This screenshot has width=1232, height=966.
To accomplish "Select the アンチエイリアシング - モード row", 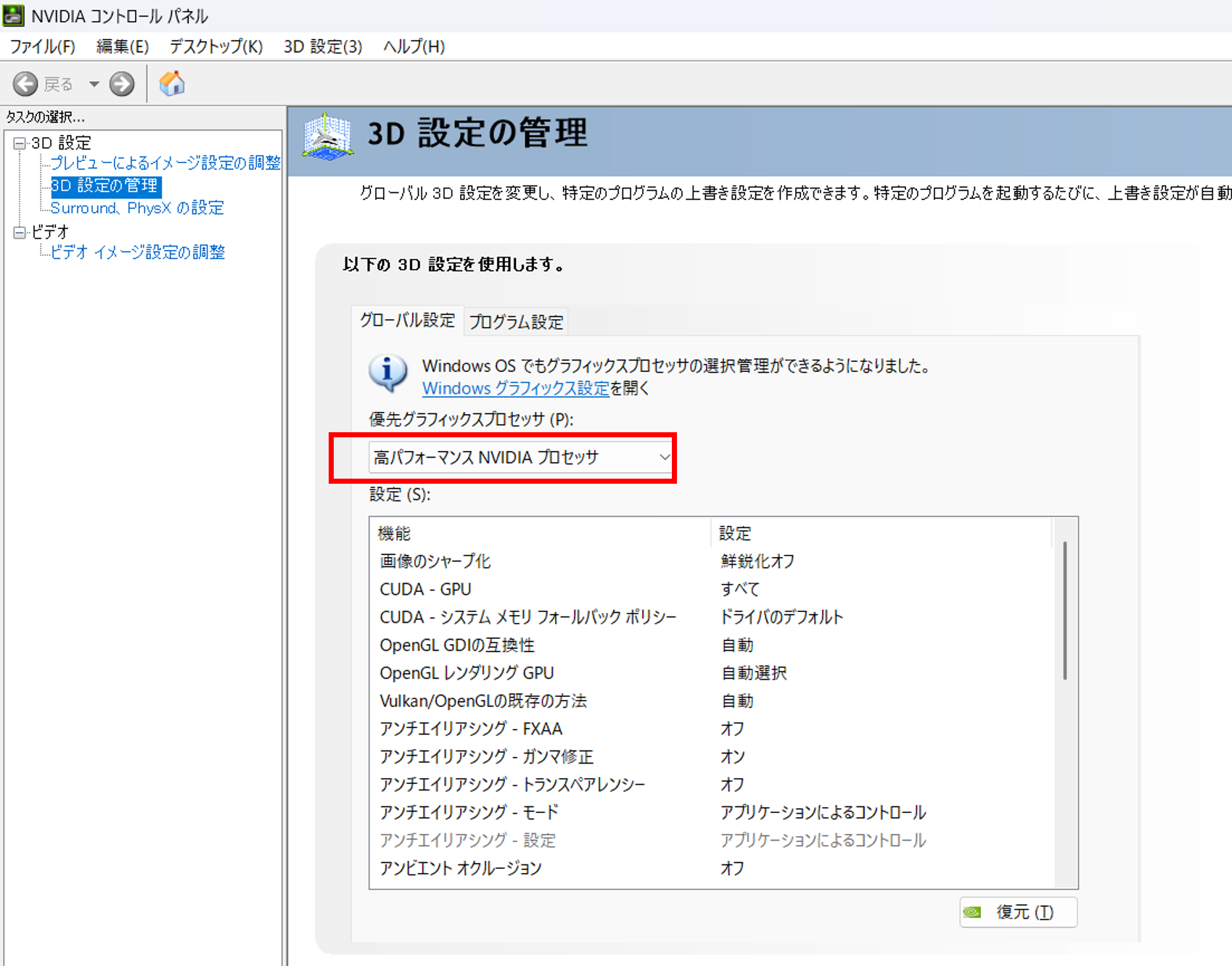I will [711, 812].
